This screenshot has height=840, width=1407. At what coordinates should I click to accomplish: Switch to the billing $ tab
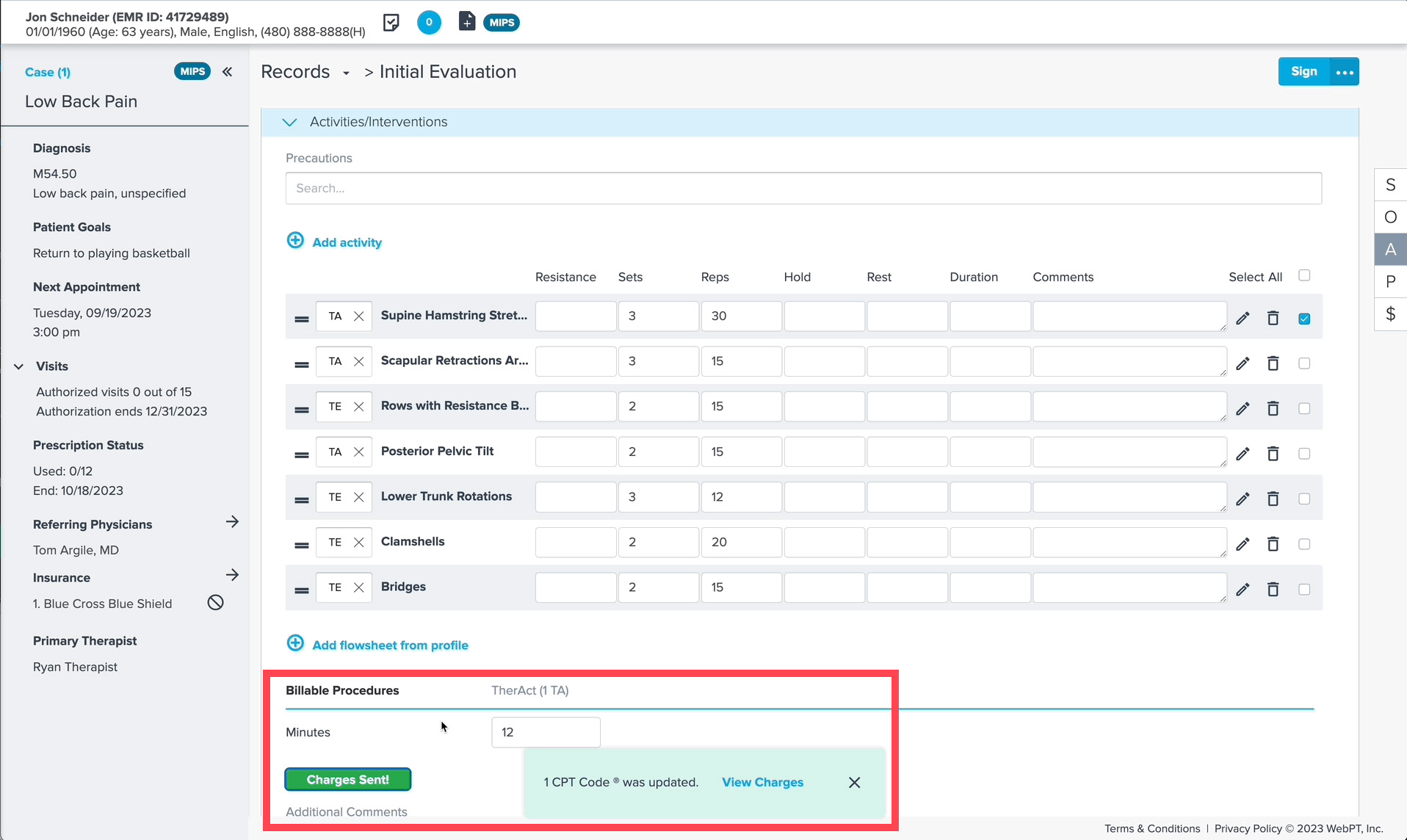[1390, 314]
